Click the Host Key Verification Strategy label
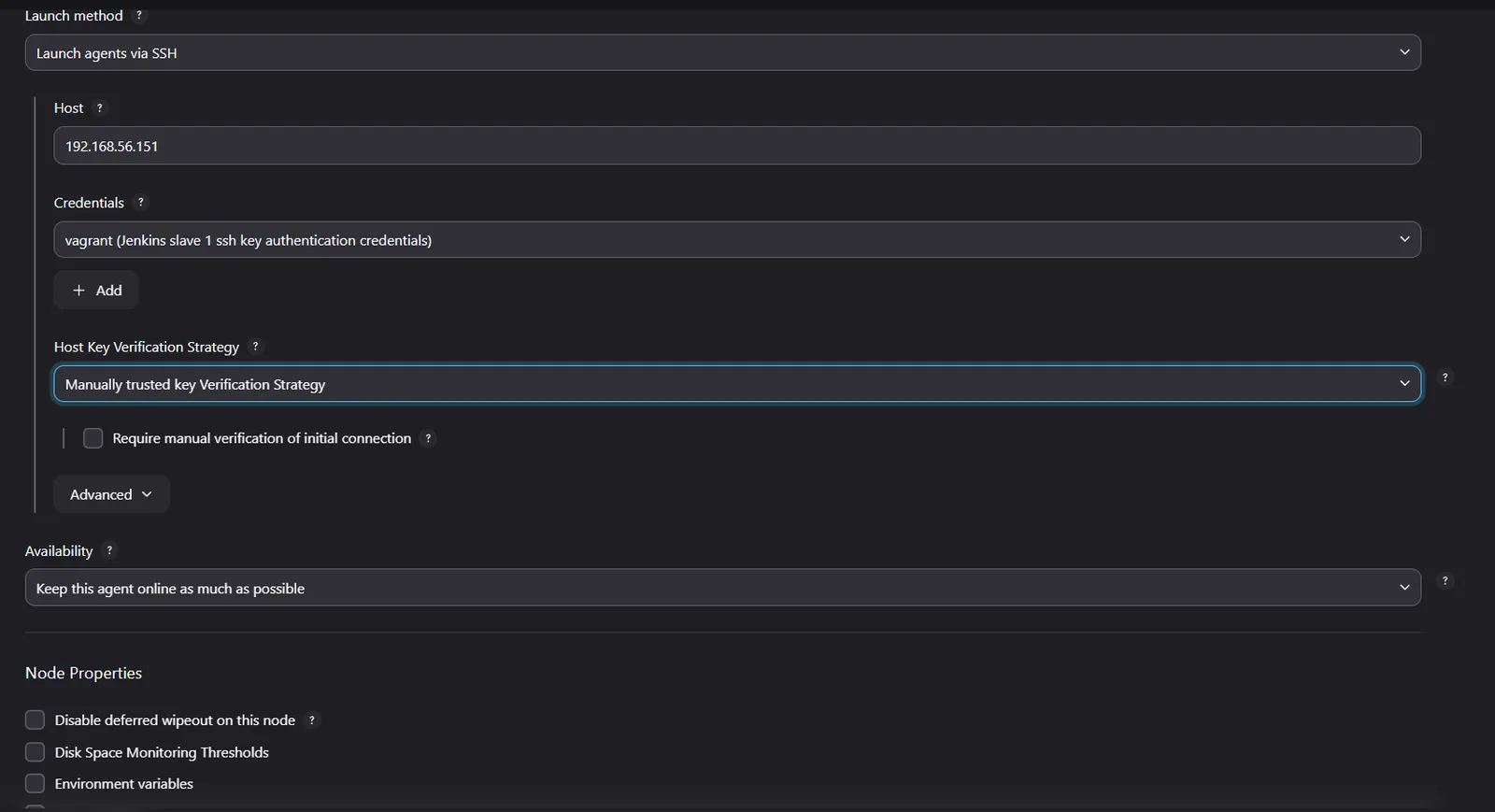 click(147, 347)
